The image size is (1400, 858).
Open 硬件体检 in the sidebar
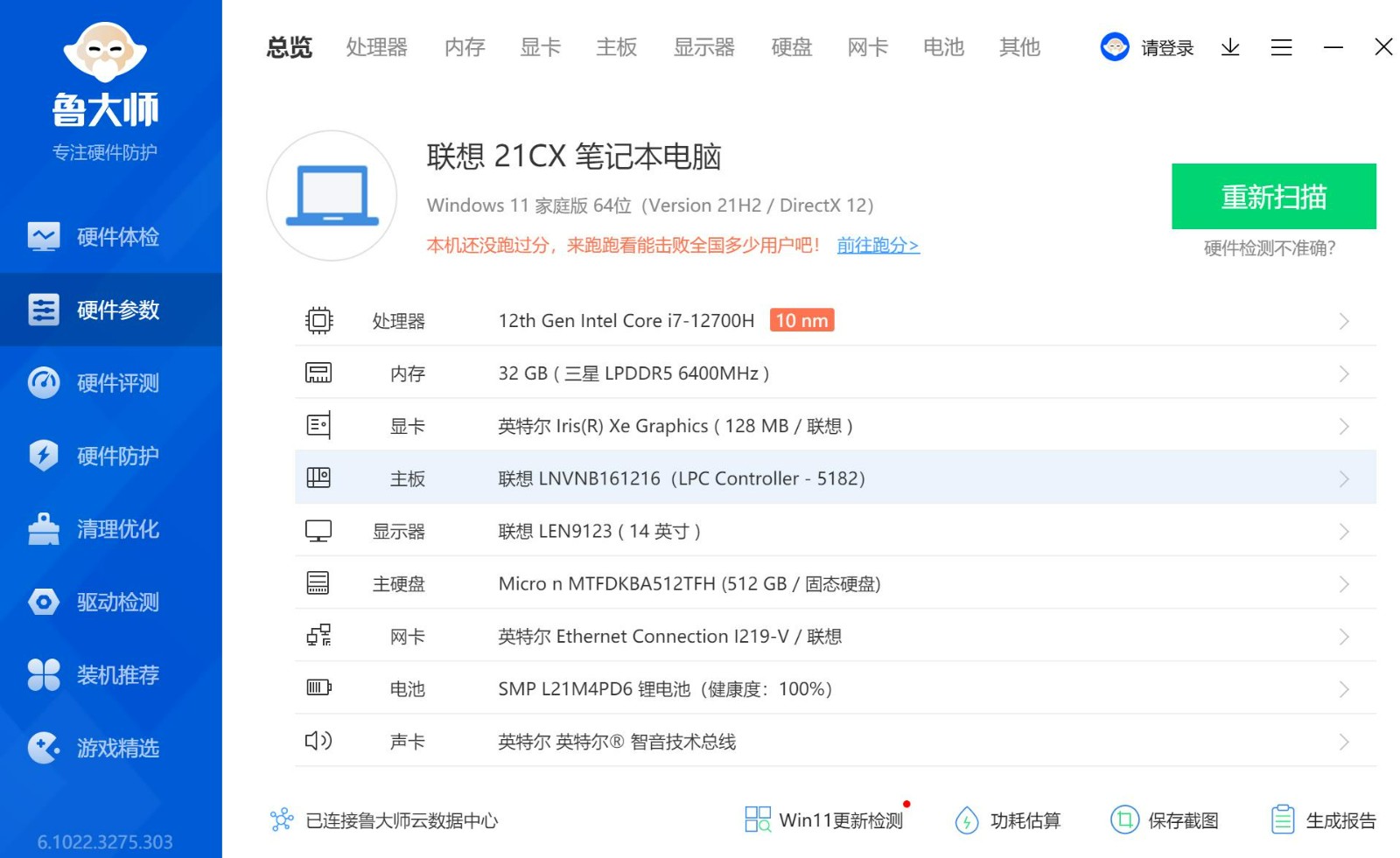coord(111,237)
